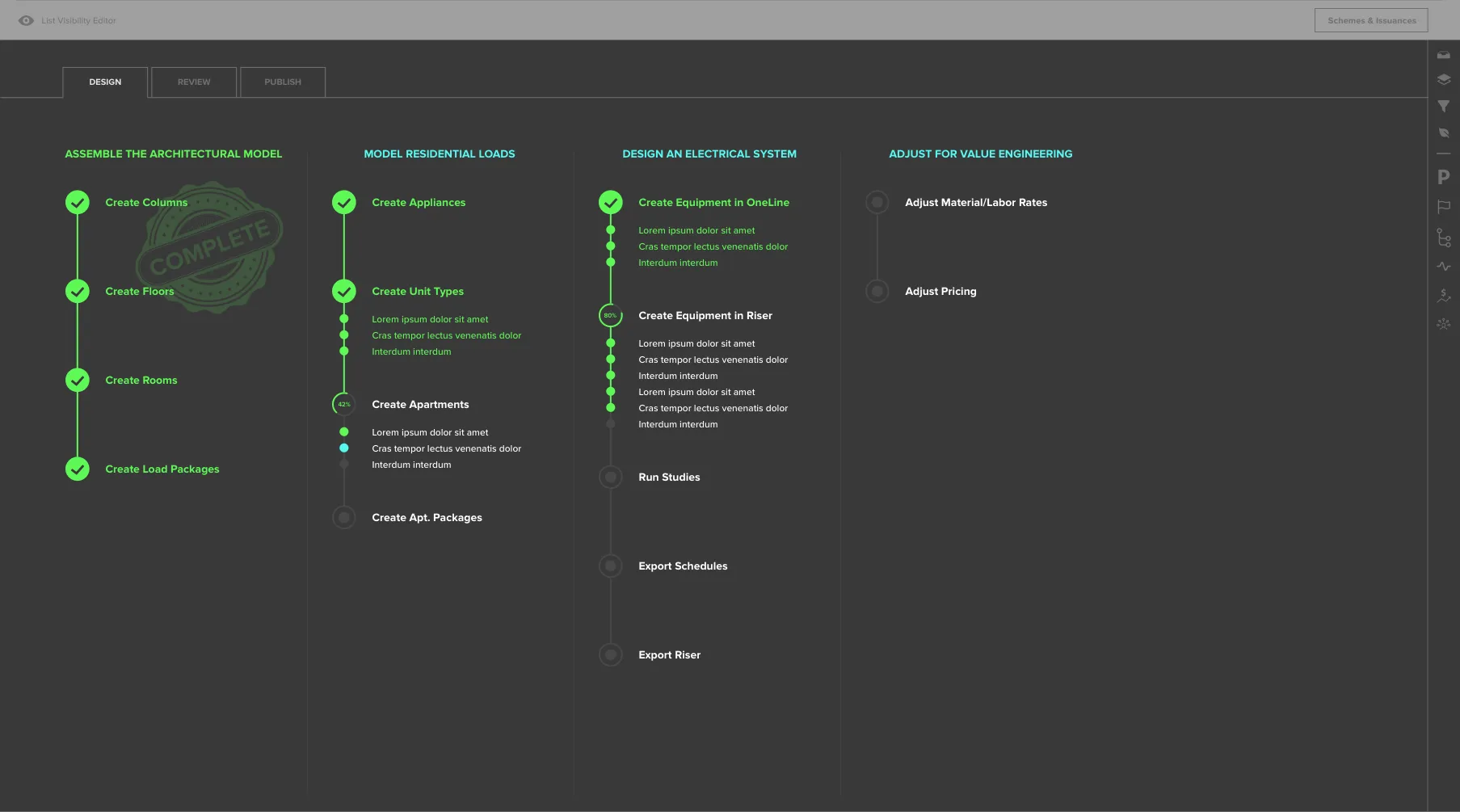Click the leaf icon in sidebar
The image size is (1460, 812).
click(x=1443, y=133)
